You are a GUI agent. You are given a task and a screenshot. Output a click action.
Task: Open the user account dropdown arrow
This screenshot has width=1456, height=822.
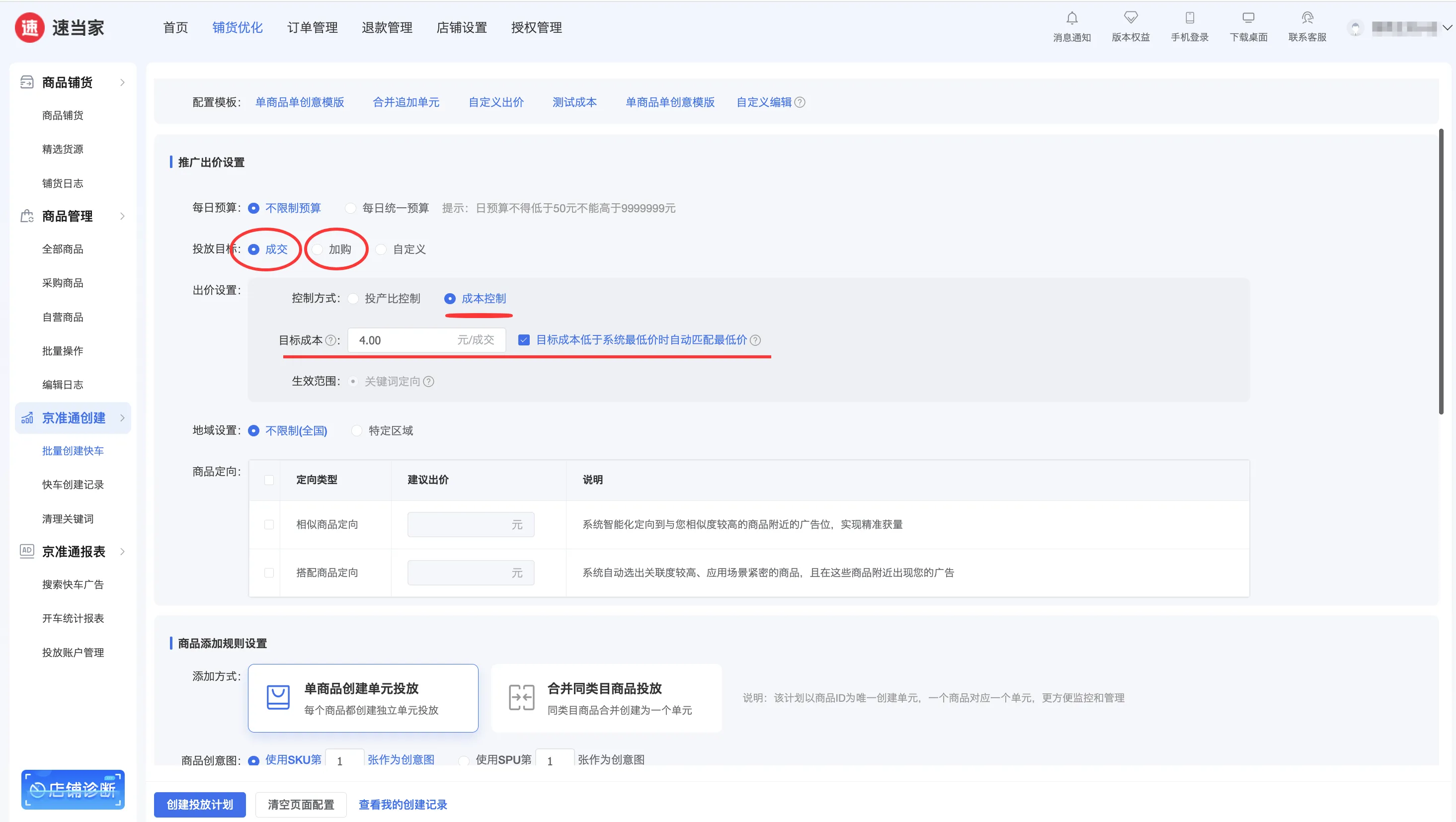pyautogui.click(x=1448, y=27)
